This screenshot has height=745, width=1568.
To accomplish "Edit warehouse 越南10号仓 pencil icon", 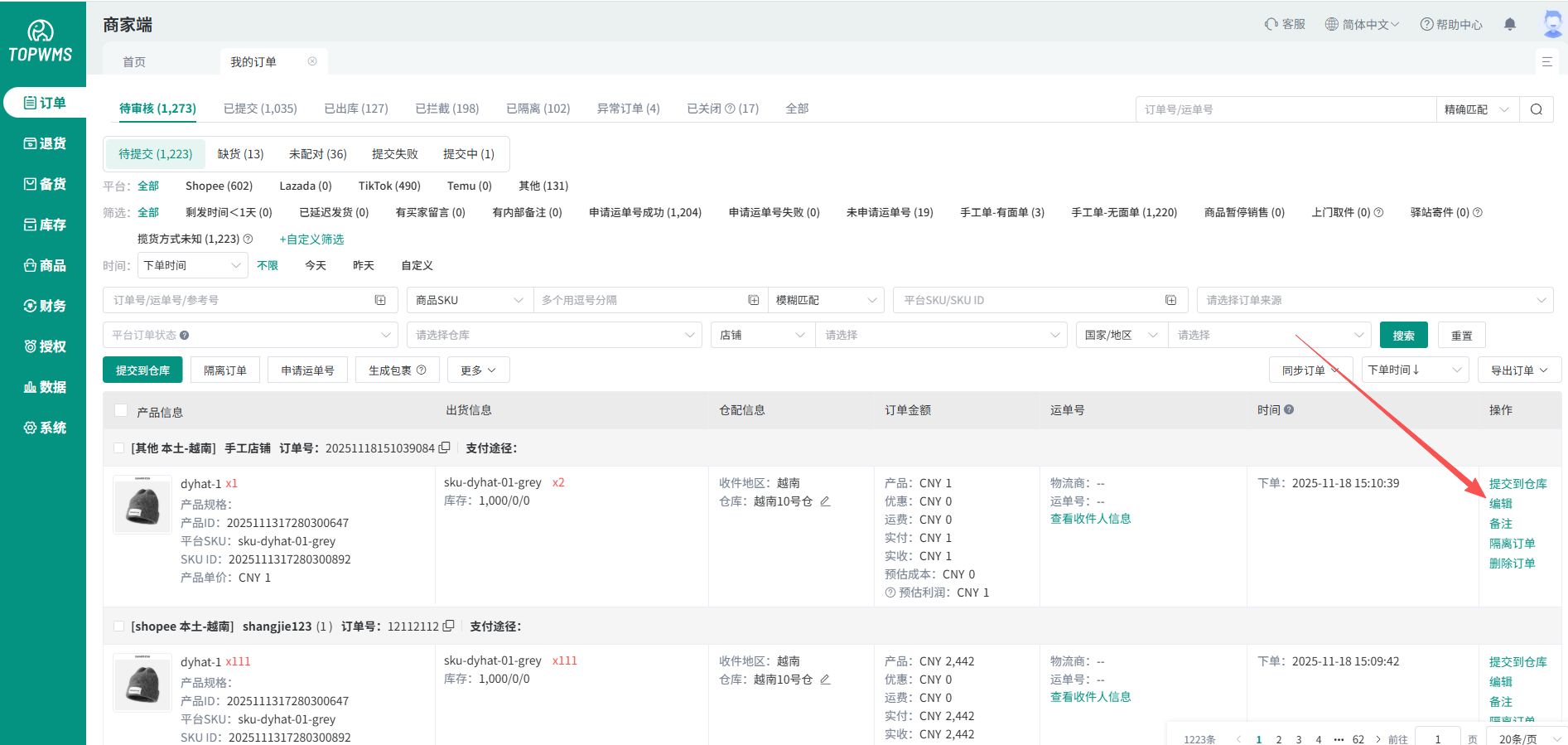I will 825,501.
